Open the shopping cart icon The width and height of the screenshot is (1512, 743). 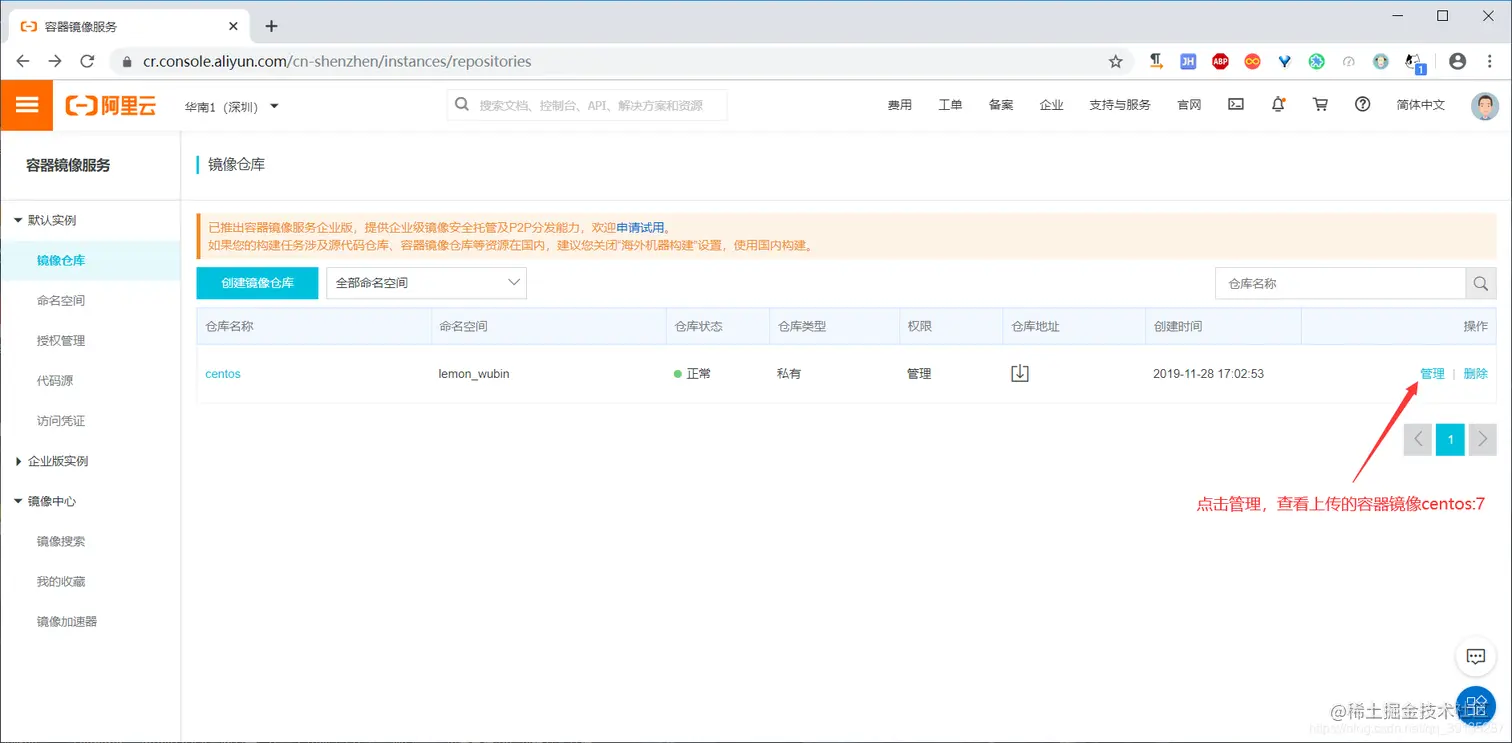pyautogui.click(x=1320, y=104)
